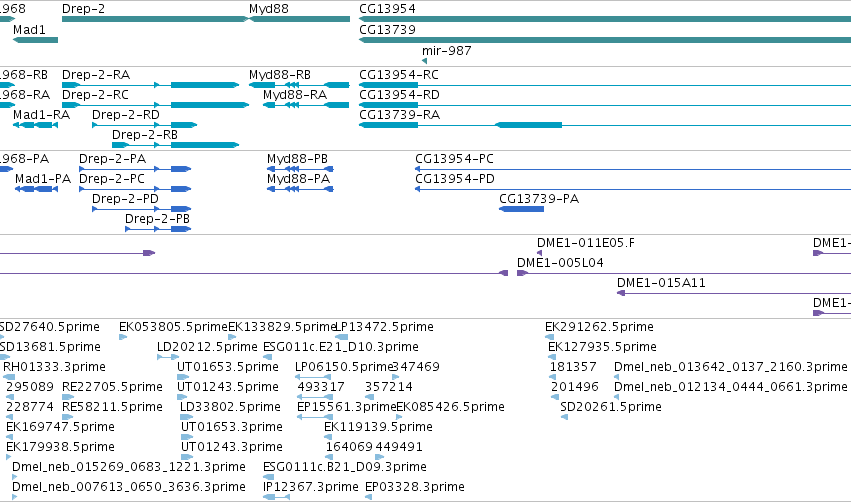Open the CG13954-RD transcript label

click(399, 94)
